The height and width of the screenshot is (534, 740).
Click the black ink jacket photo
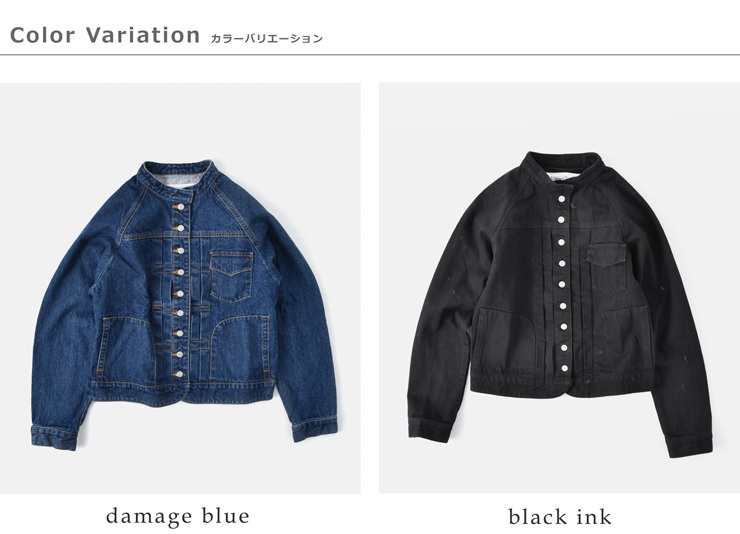tap(559, 288)
